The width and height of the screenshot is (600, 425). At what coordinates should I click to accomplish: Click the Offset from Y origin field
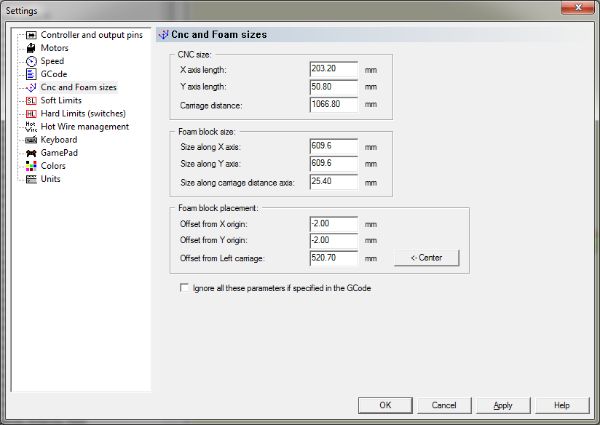coord(334,241)
